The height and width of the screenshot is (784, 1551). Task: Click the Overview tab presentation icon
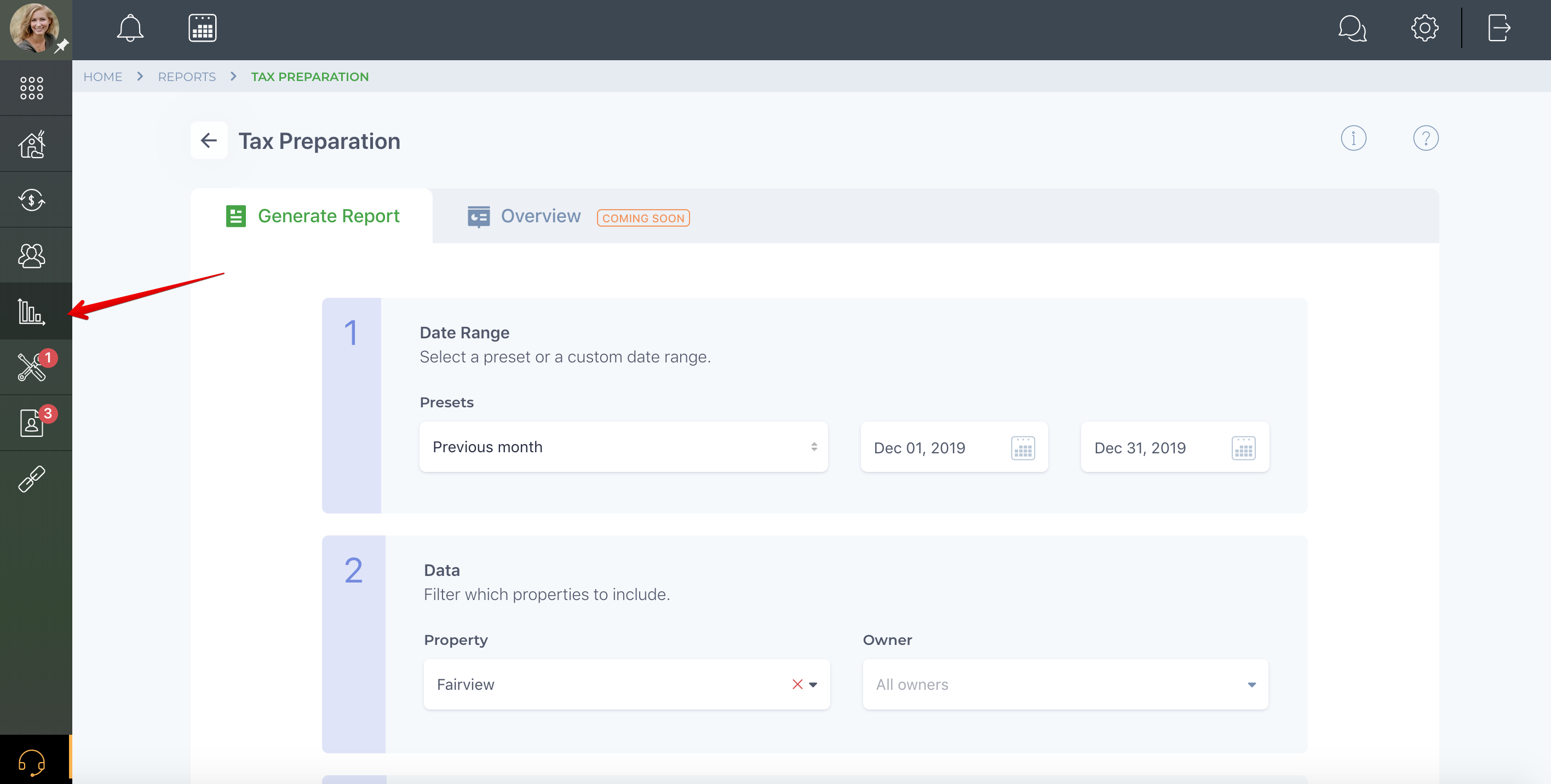click(479, 217)
